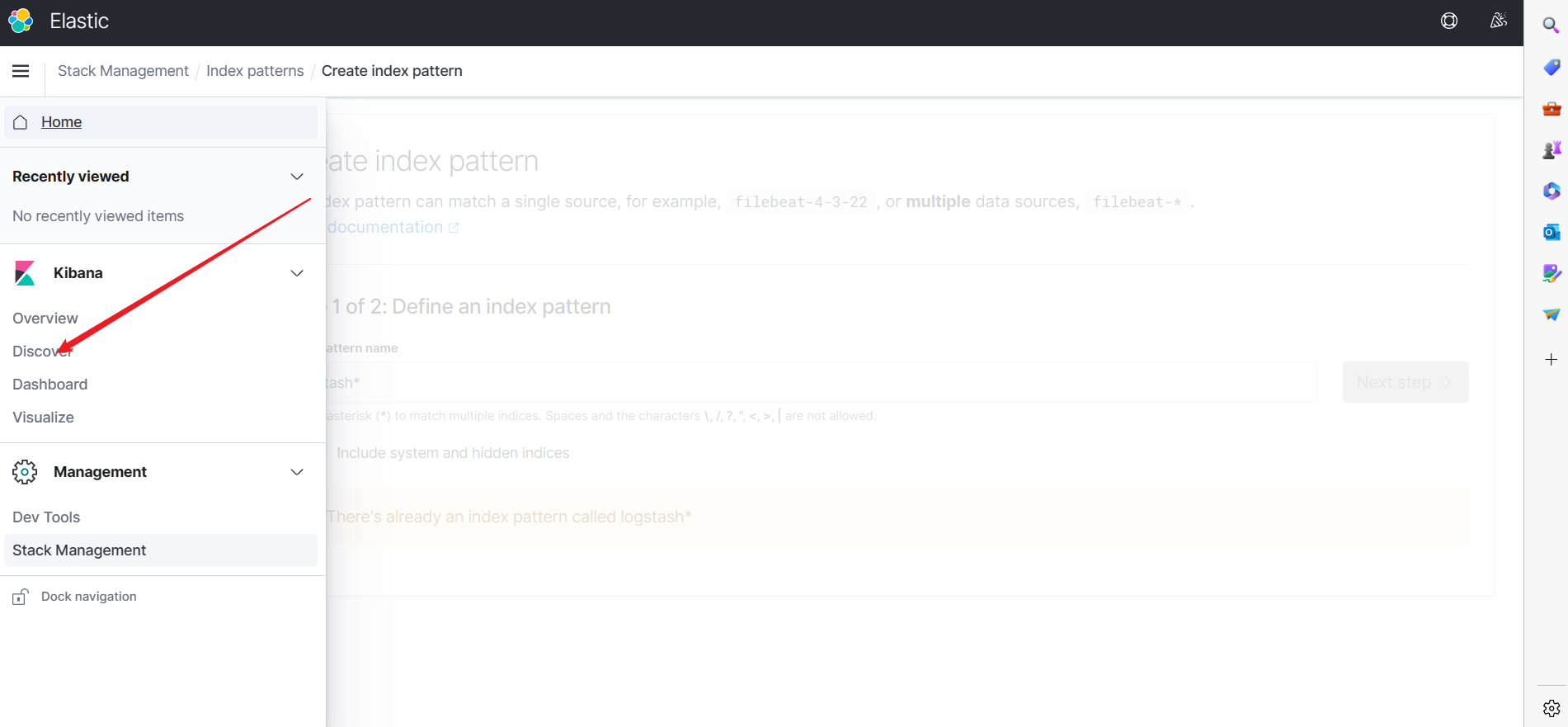
Task: Click the Kibana section heading
Action: (x=78, y=273)
